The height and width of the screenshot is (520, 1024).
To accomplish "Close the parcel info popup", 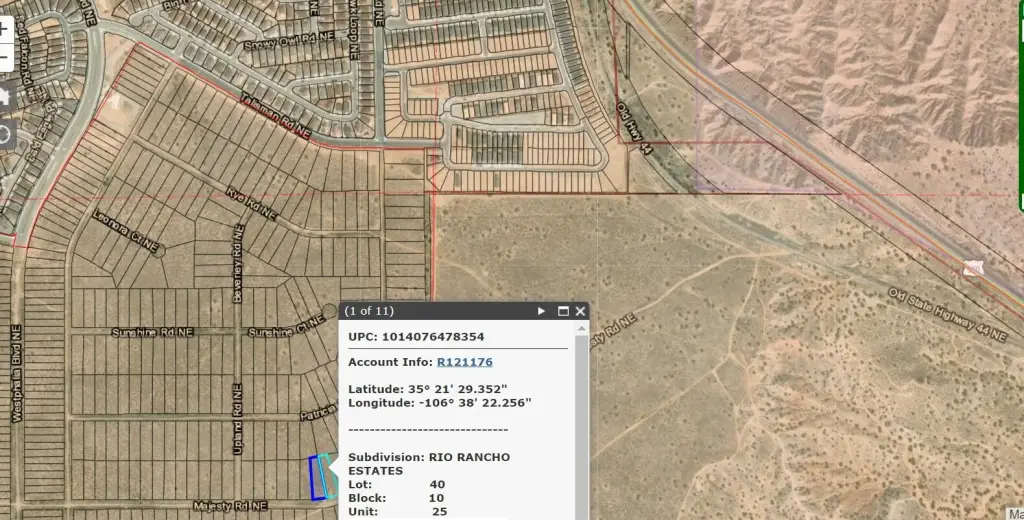I will tap(581, 311).
